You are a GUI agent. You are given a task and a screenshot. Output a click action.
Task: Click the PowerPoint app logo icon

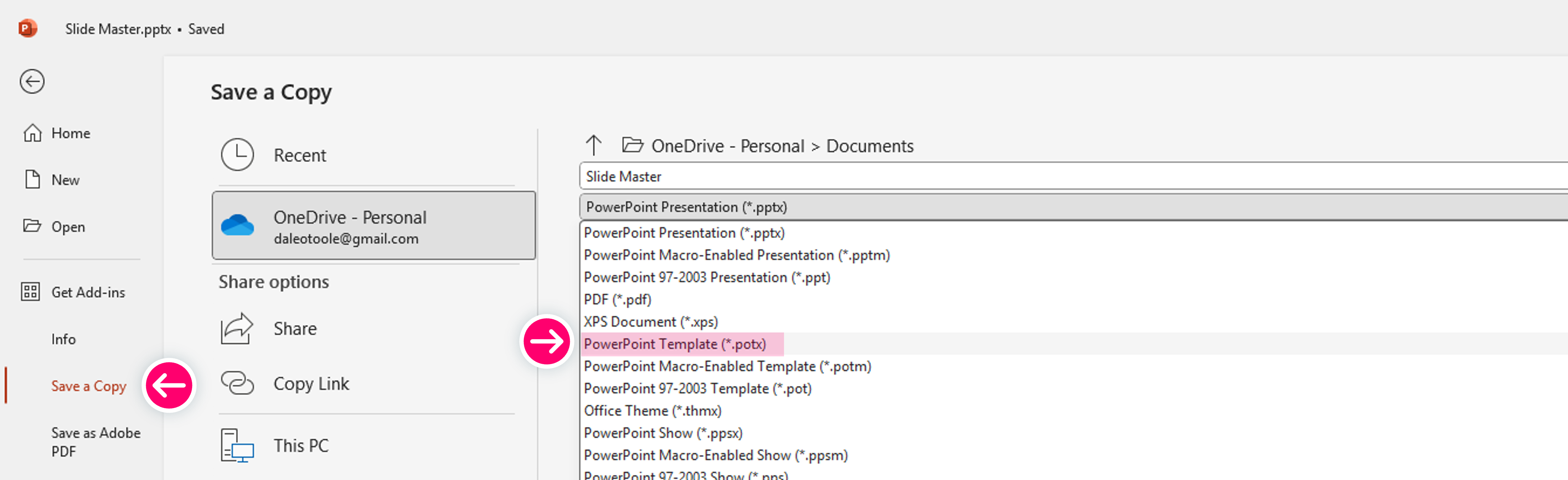(27, 29)
